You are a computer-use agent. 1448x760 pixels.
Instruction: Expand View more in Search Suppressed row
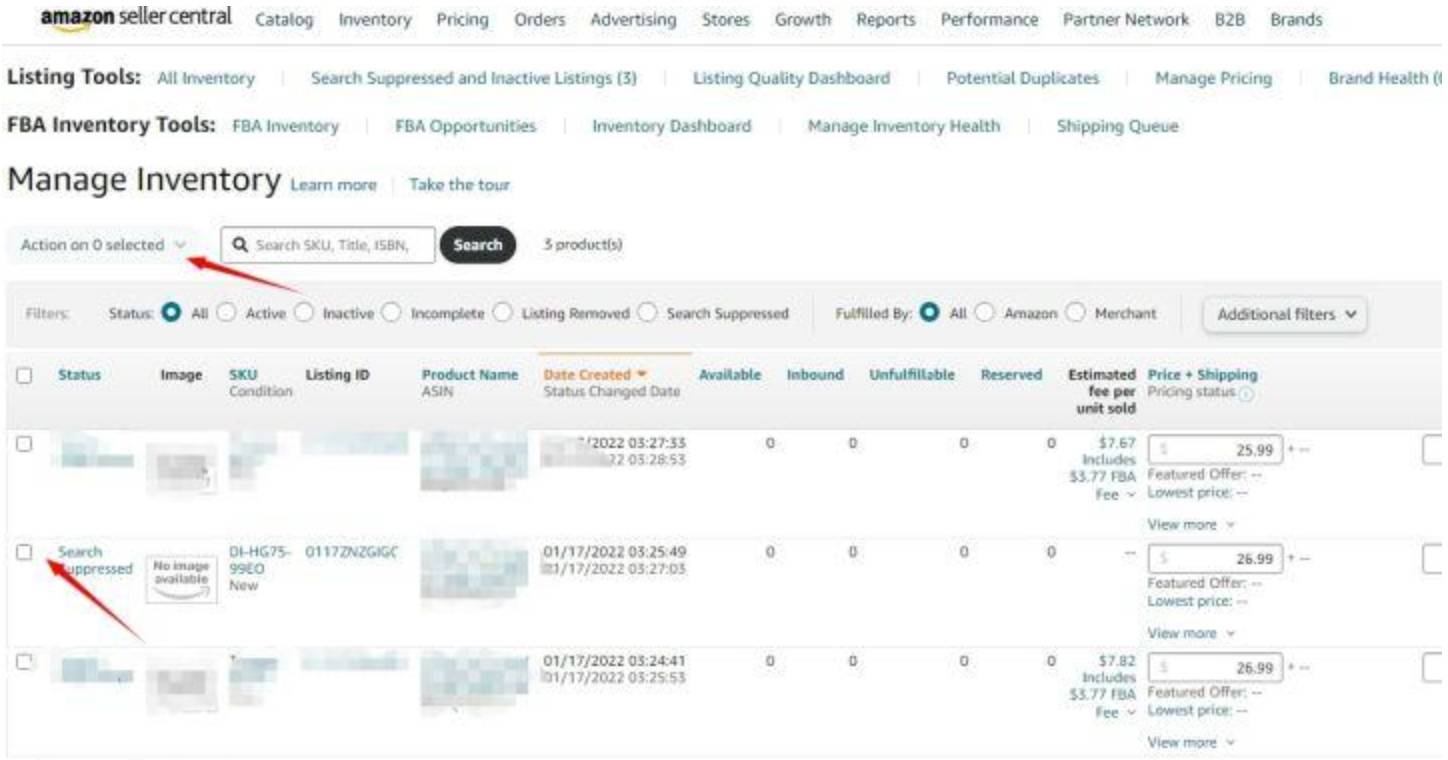pyautogui.click(x=1190, y=634)
